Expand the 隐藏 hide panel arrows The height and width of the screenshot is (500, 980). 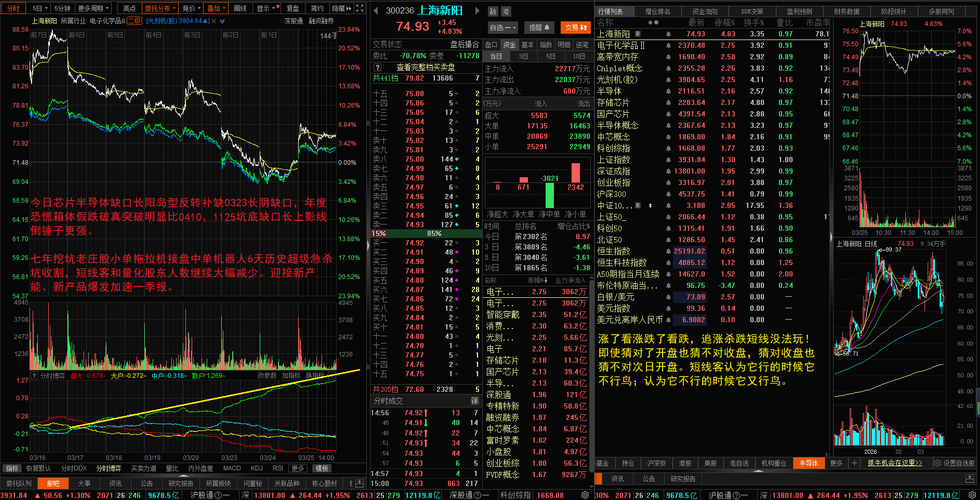tap(342, 9)
